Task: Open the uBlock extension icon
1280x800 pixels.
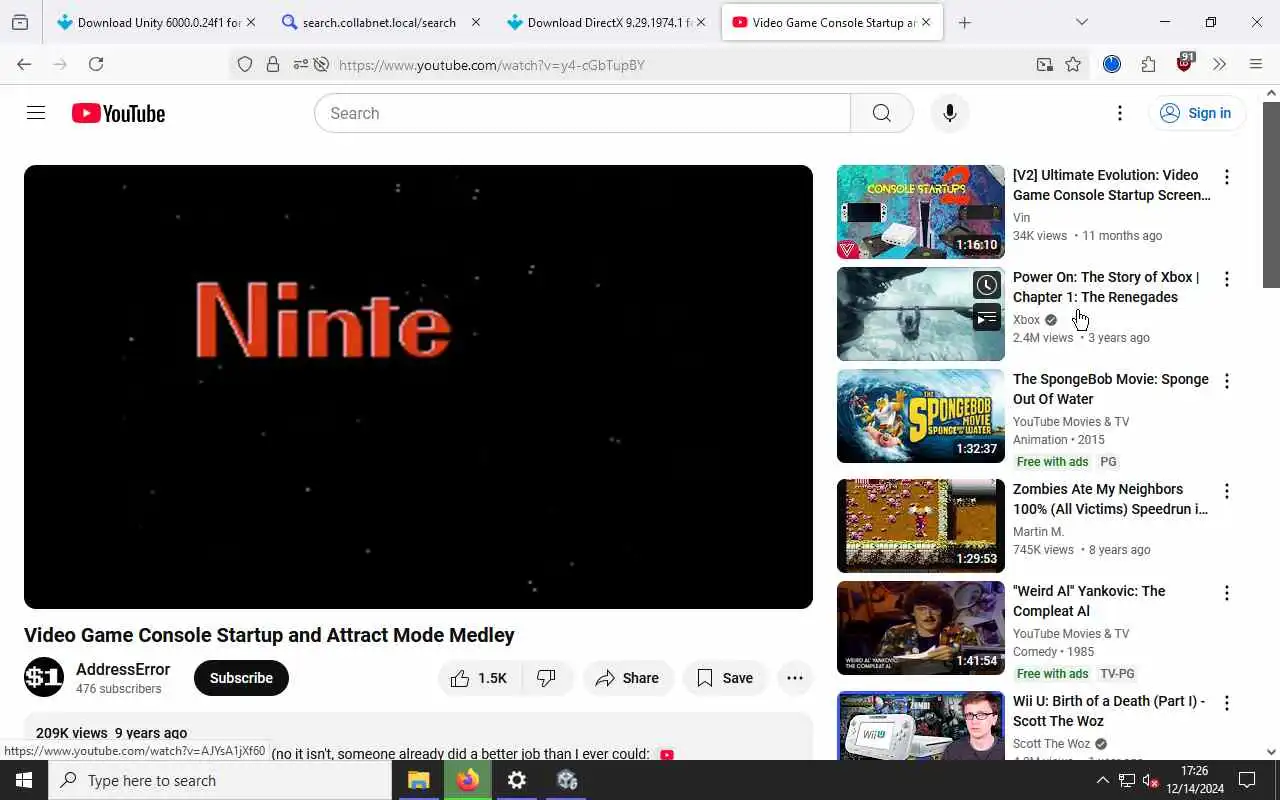Action: click(x=1185, y=64)
